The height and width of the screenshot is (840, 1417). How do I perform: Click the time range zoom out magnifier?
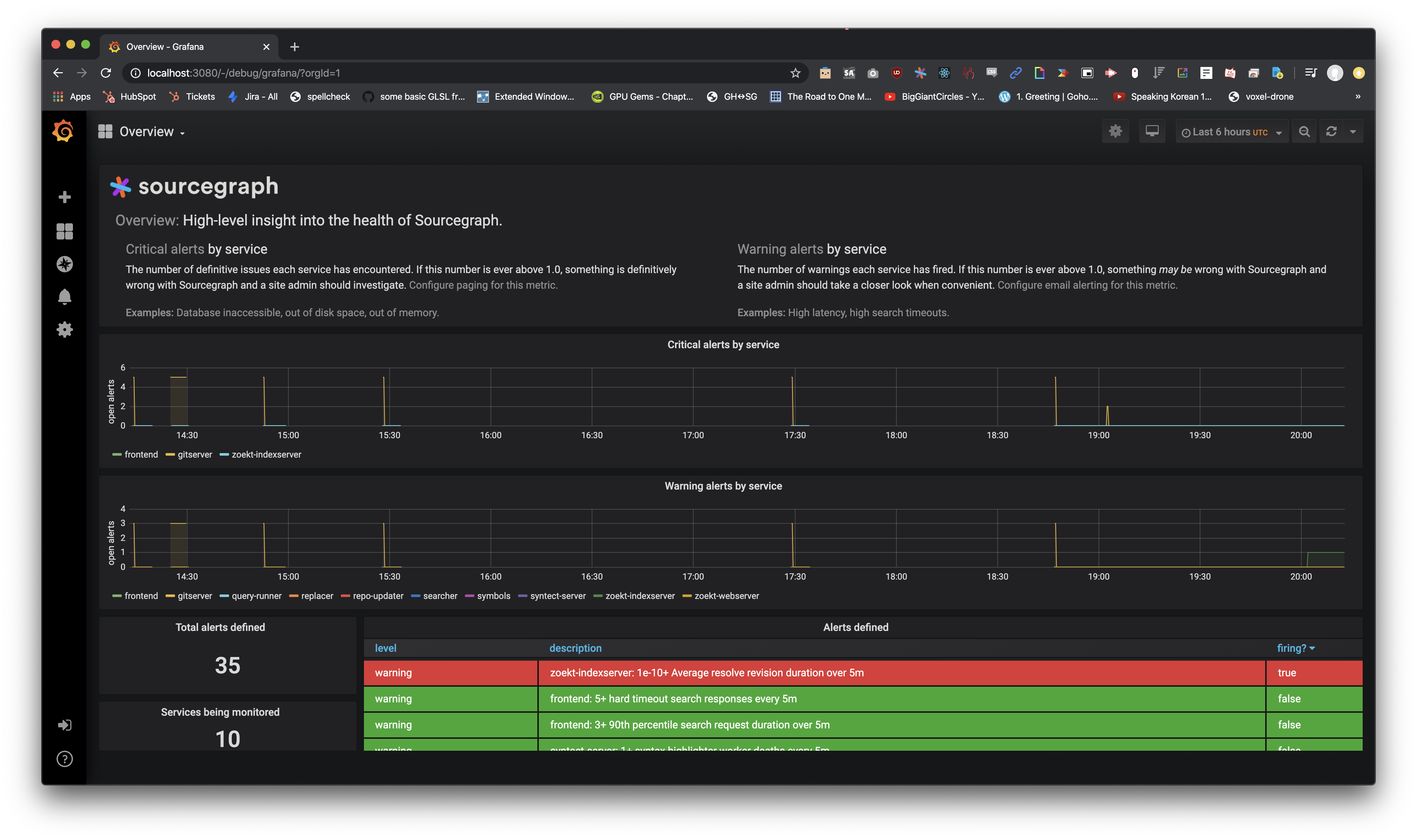click(1304, 131)
